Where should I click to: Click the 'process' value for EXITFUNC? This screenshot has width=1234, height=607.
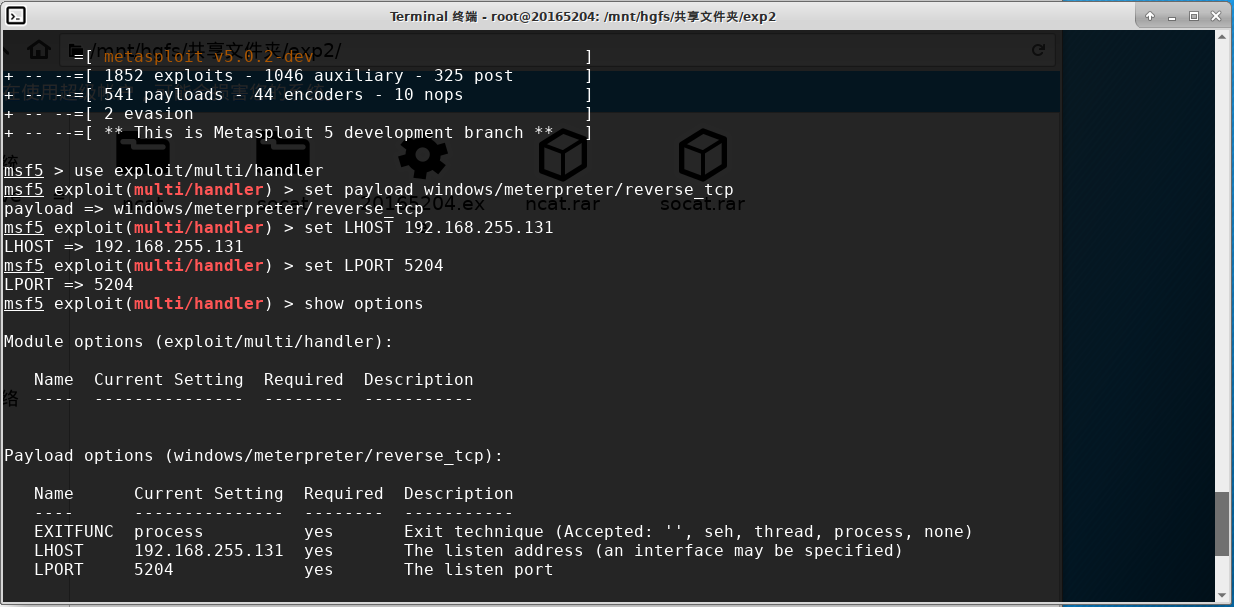pyautogui.click(x=168, y=531)
